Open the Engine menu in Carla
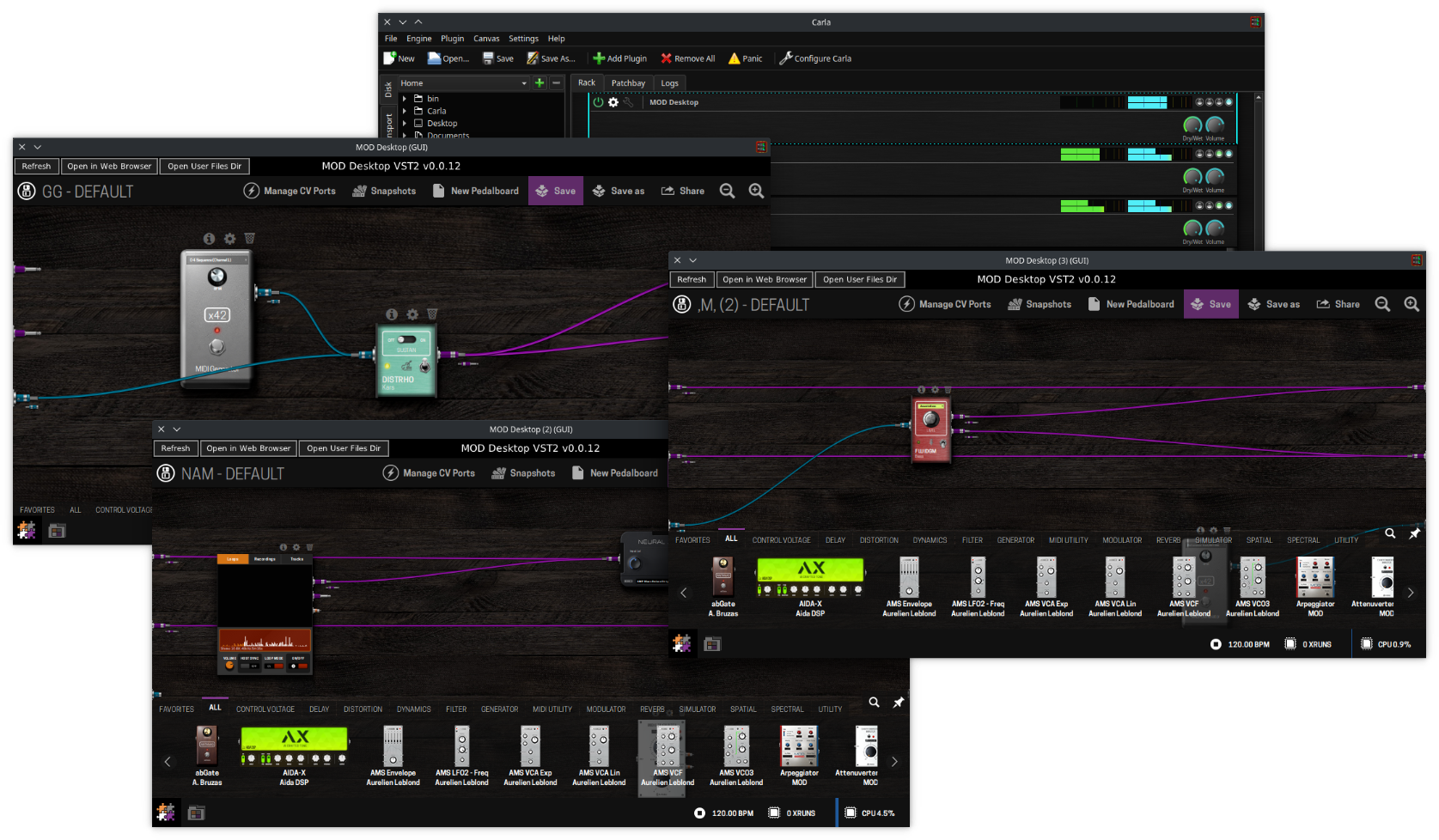This screenshot has height=840, width=1439. pyautogui.click(x=419, y=39)
